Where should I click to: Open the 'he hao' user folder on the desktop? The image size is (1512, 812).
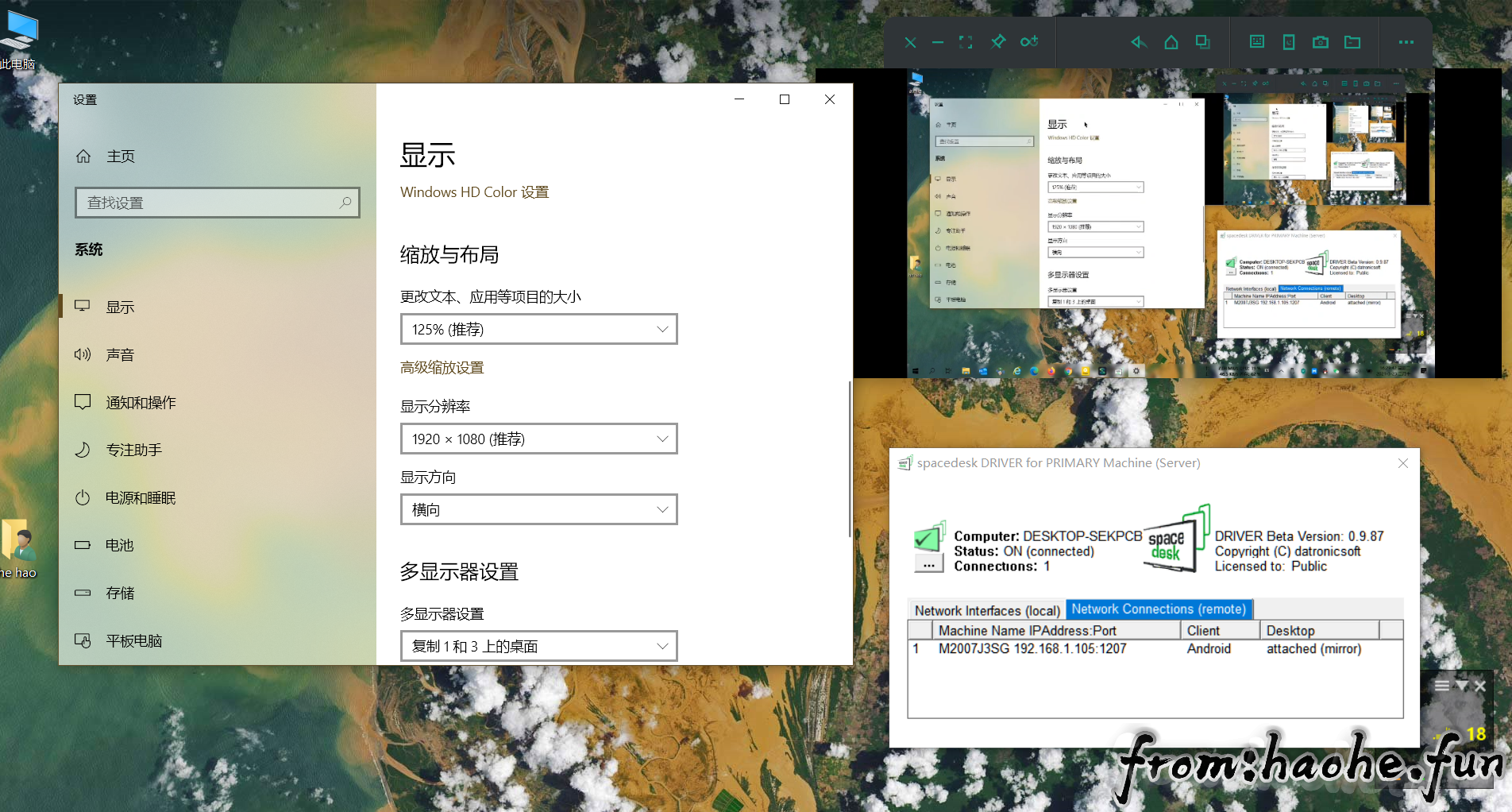click(x=19, y=548)
